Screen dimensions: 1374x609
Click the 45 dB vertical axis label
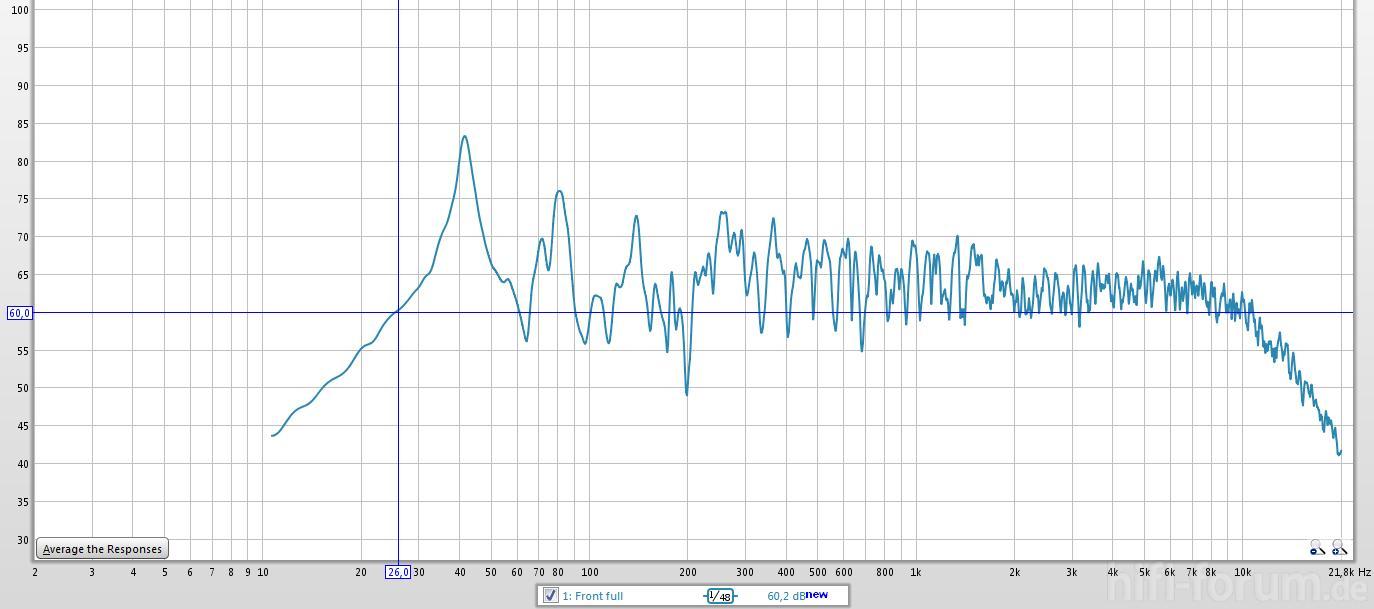[22, 426]
